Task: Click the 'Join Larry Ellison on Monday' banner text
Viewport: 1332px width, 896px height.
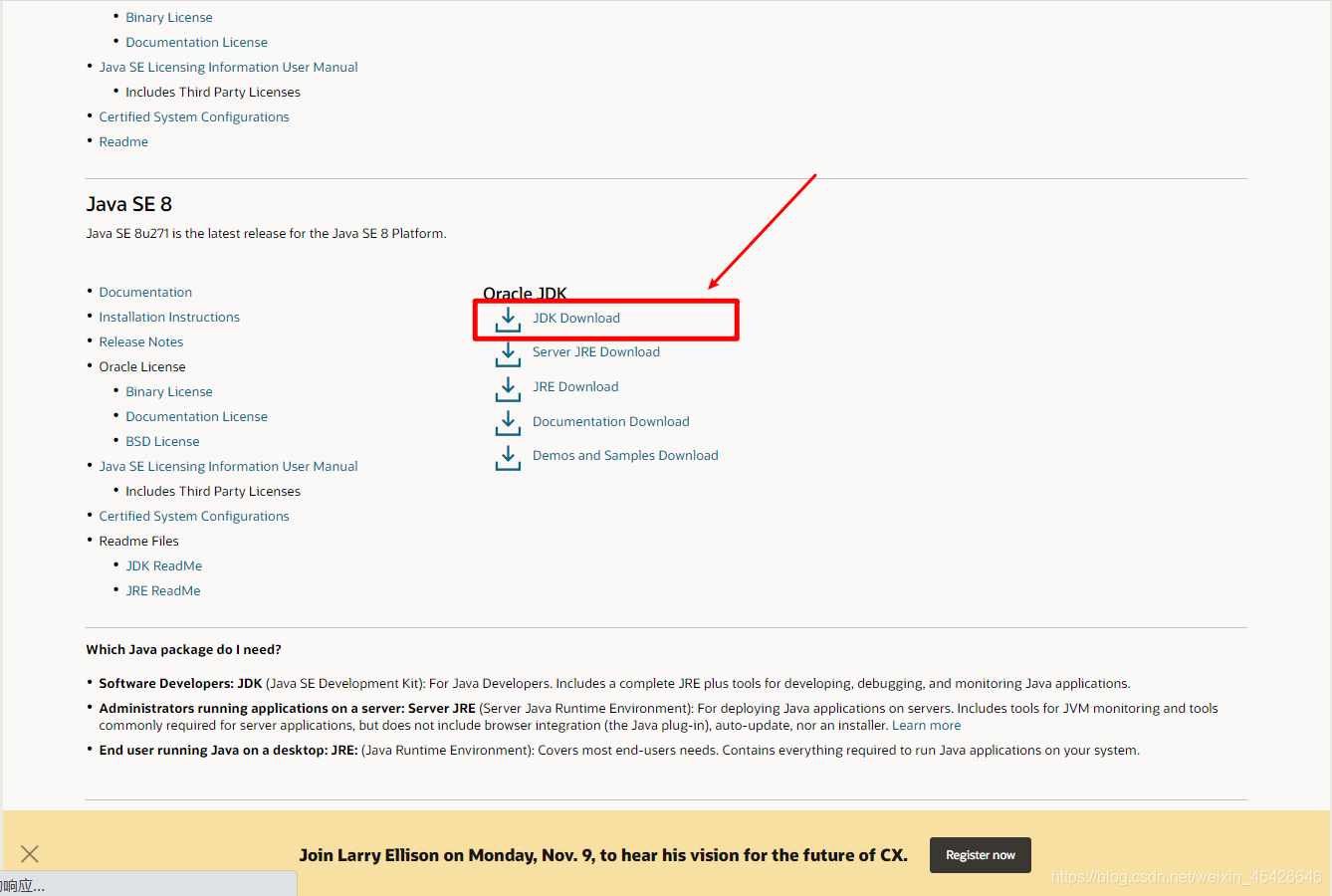Action: [x=603, y=855]
